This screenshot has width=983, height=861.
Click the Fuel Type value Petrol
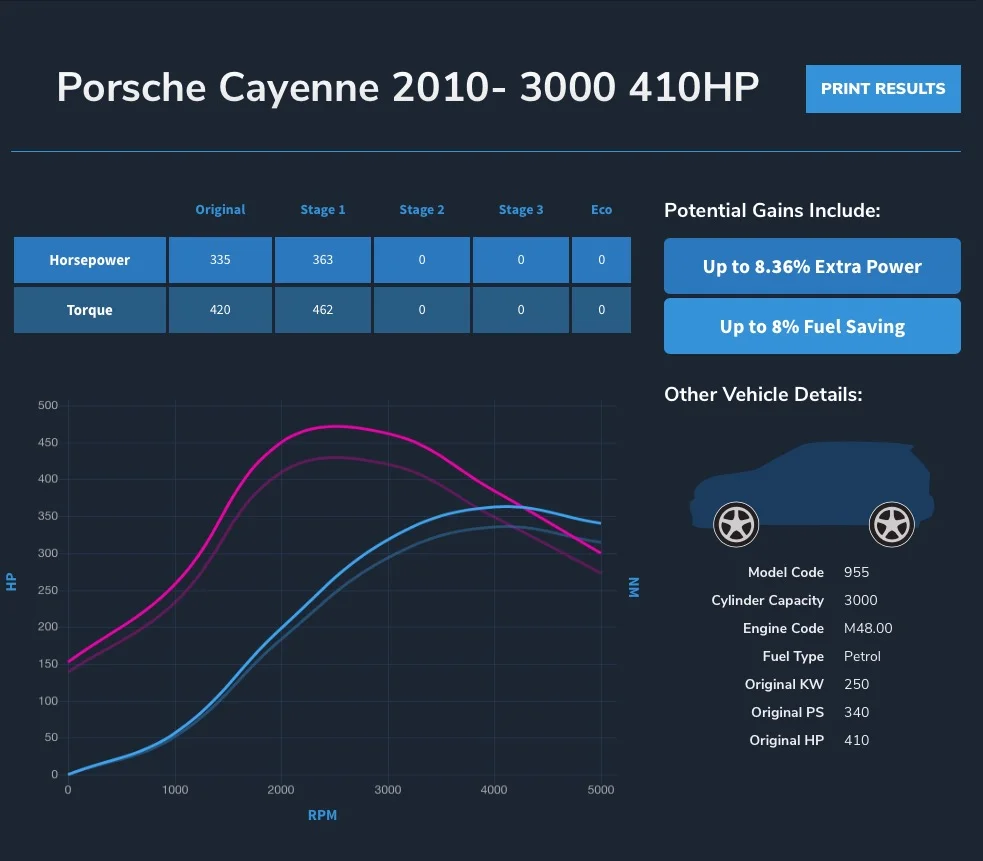(x=862, y=657)
